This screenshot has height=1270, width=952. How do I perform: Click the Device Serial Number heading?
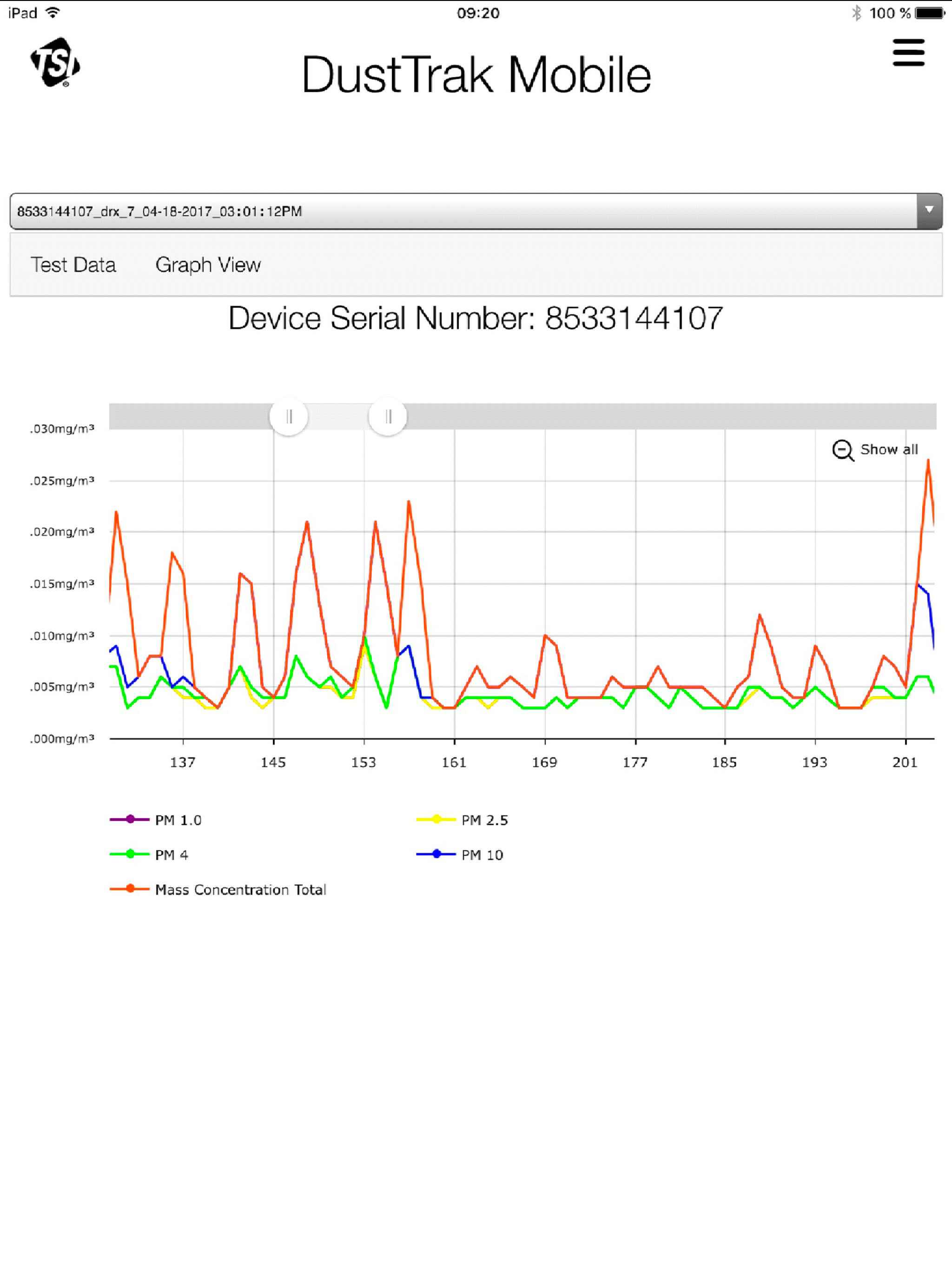[476, 318]
